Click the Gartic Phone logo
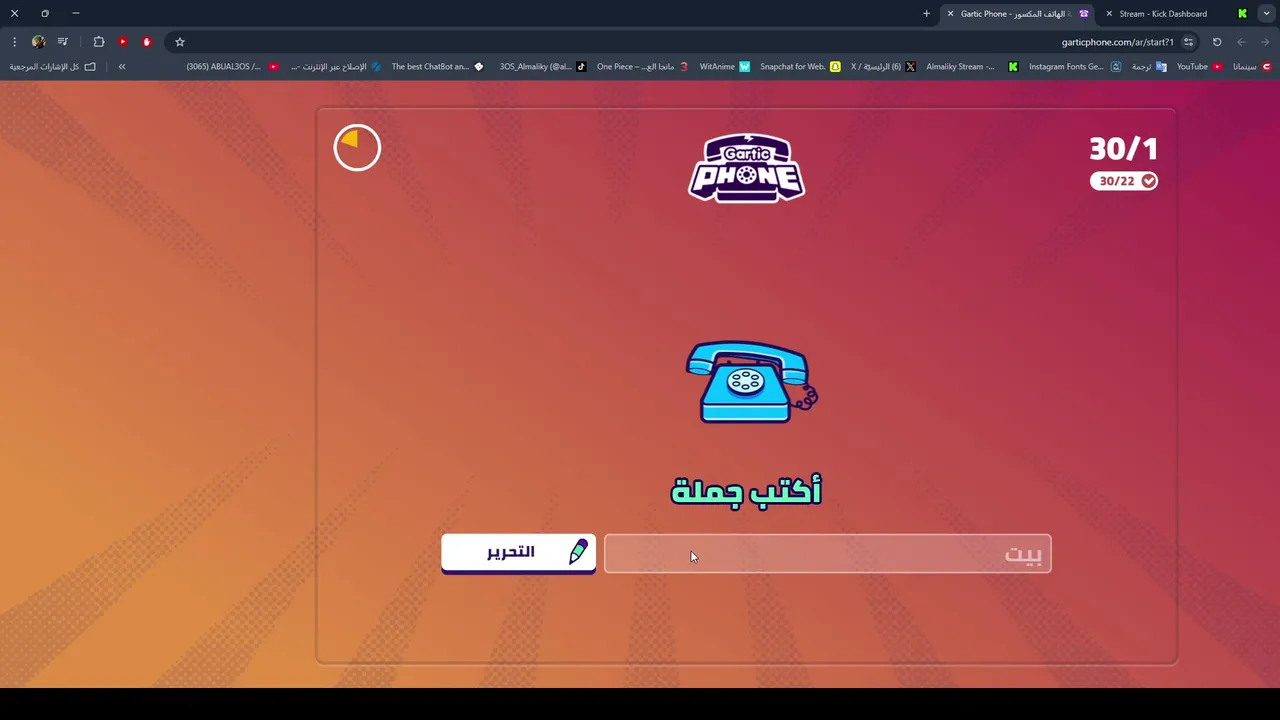Screen dimensions: 1280x720 click(x=746, y=168)
